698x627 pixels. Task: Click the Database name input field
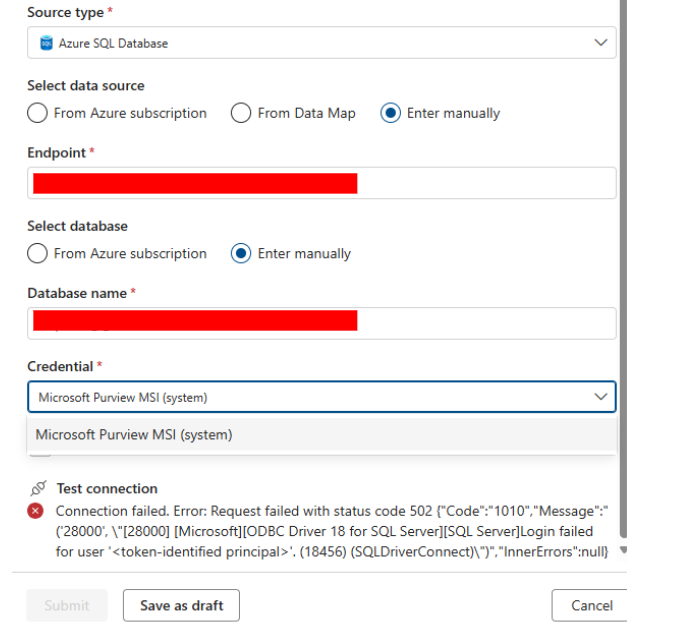tap(321, 323)
